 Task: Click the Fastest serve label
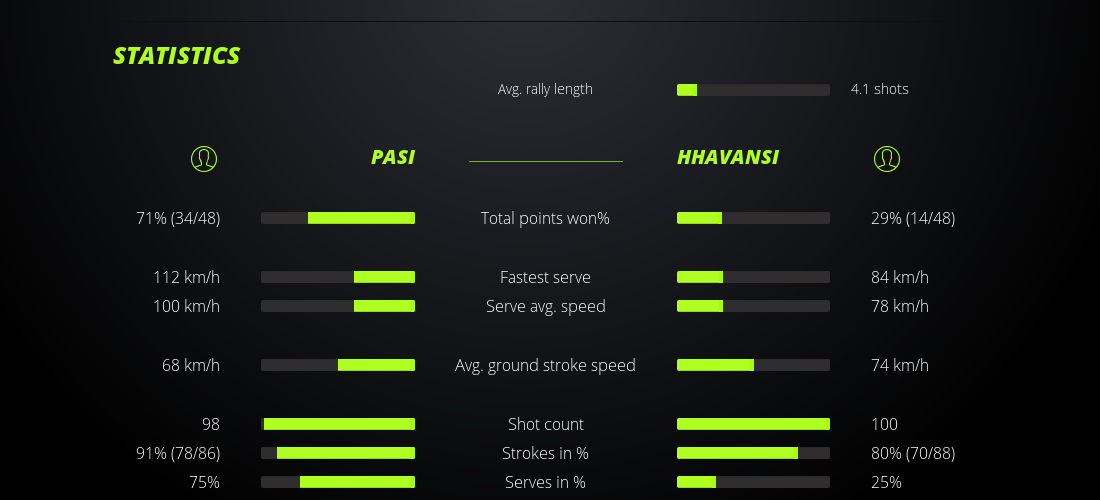(x=545, y=277)
